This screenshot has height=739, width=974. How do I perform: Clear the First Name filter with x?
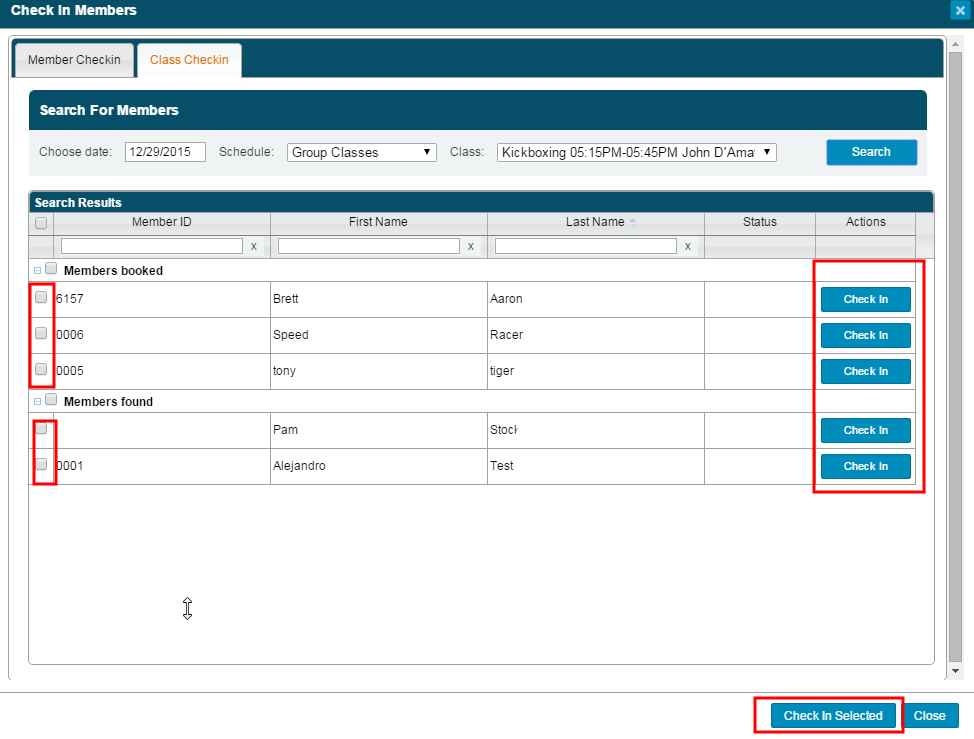tap(470, 246)
